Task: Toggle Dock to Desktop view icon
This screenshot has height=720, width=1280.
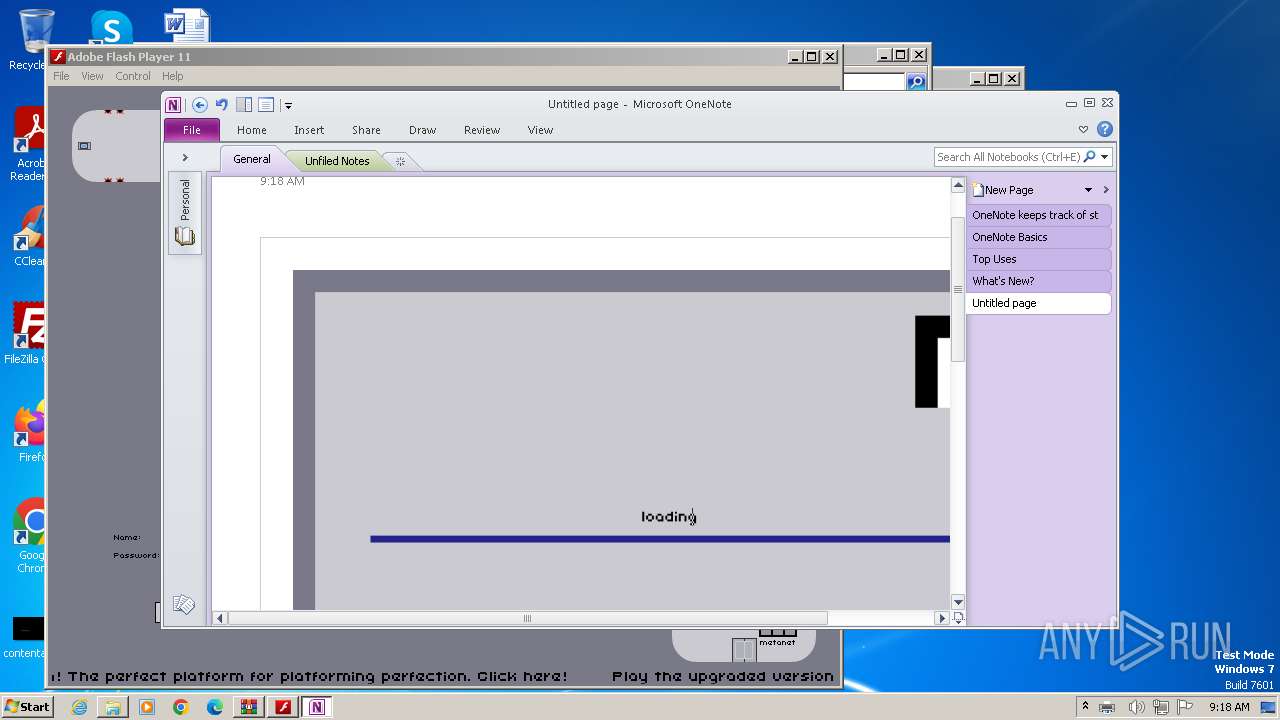Action: click(244, 105)
